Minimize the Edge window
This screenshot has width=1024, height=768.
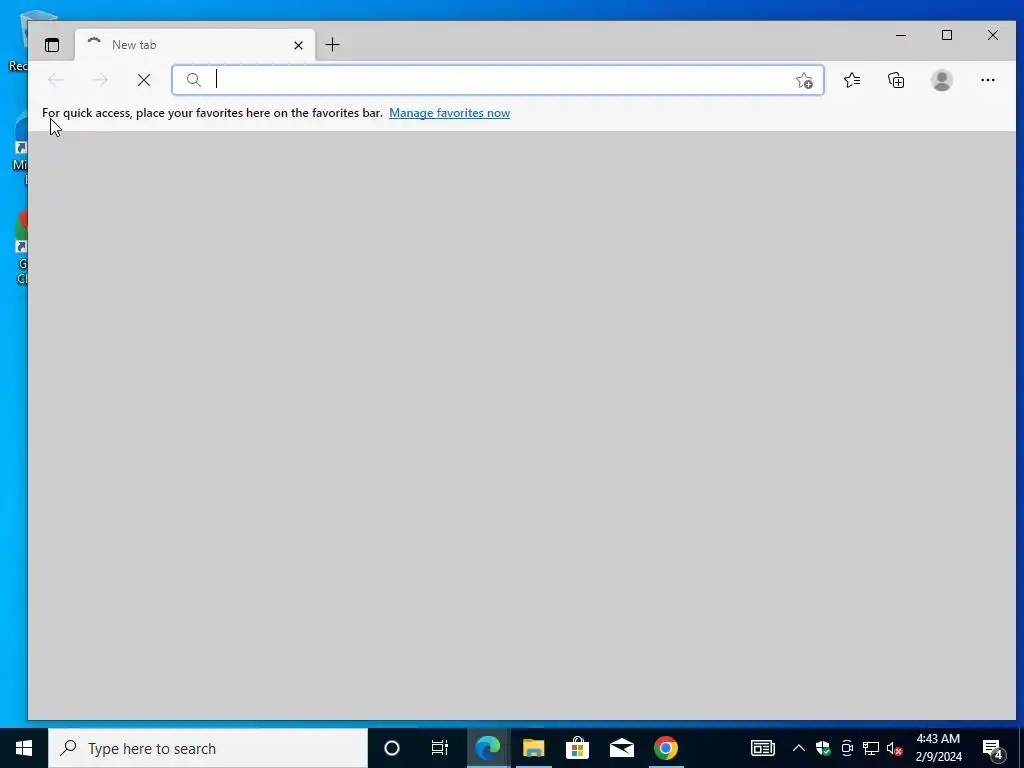click(x=901, y=35)
